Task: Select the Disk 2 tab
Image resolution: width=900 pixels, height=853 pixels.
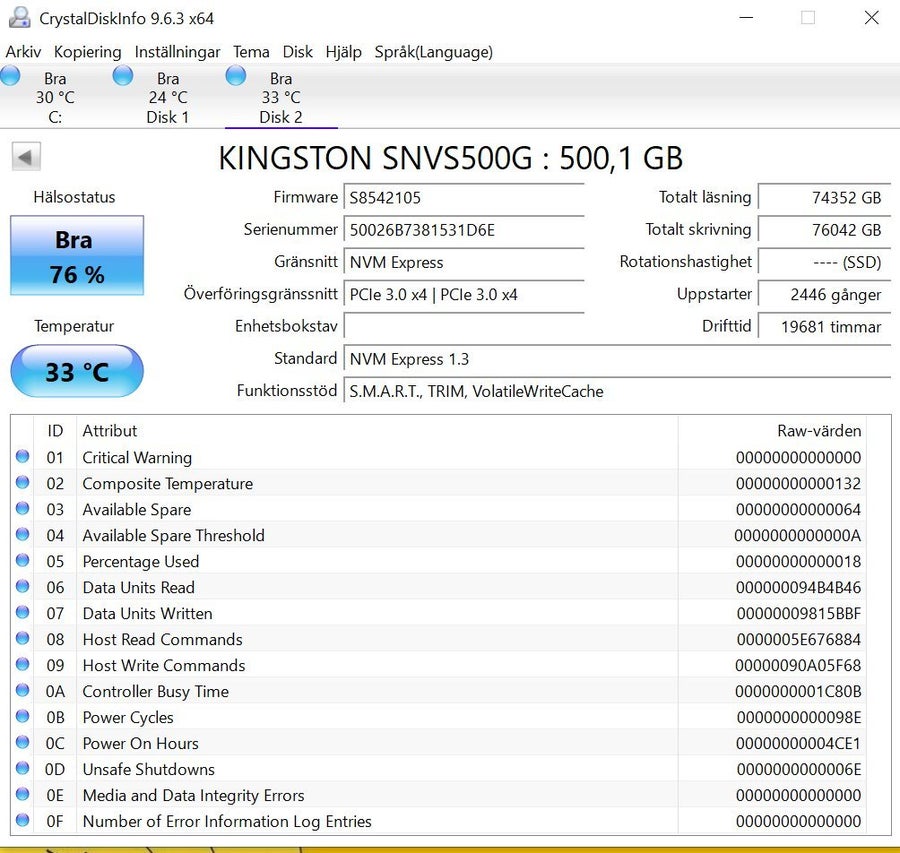Action: point(281,98)
